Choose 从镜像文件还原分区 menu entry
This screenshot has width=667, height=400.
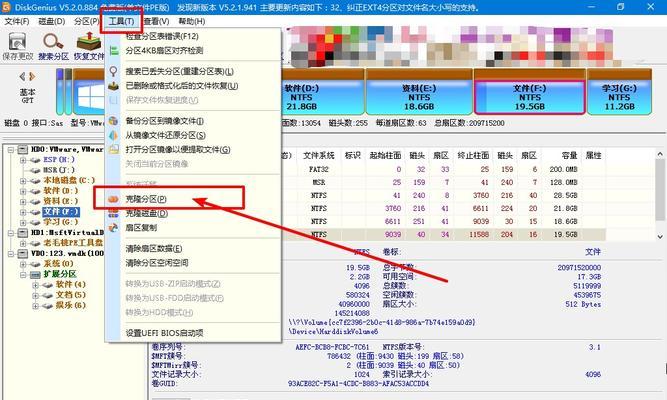click(x=165, y=135)
